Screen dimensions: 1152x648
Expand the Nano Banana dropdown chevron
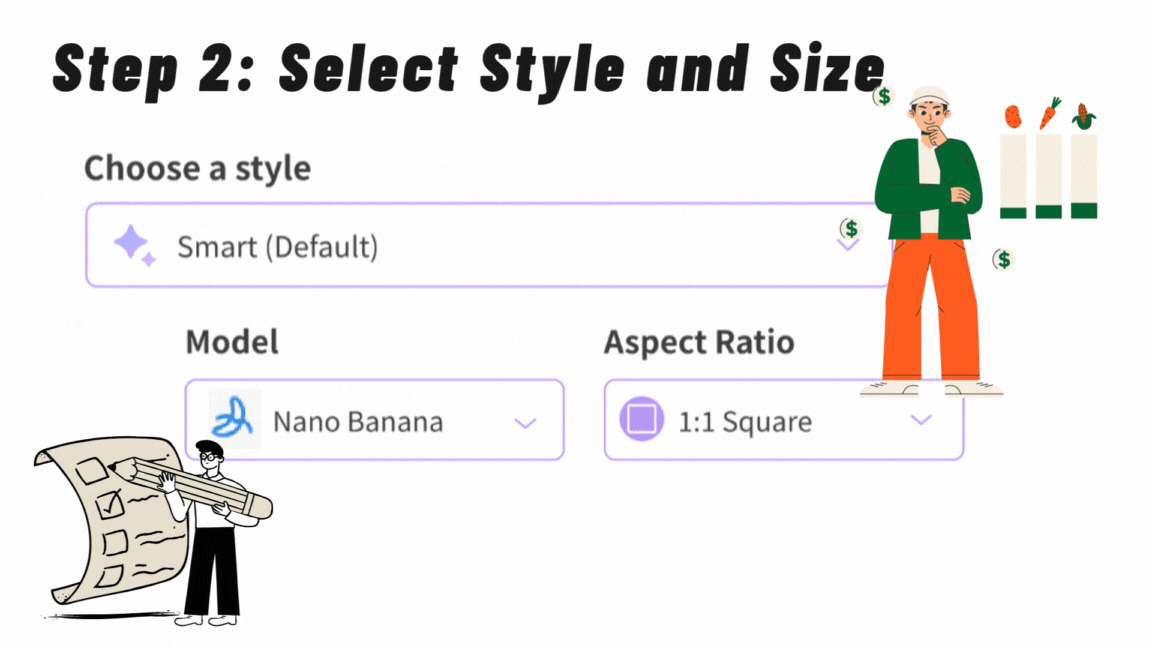(525, 423)
